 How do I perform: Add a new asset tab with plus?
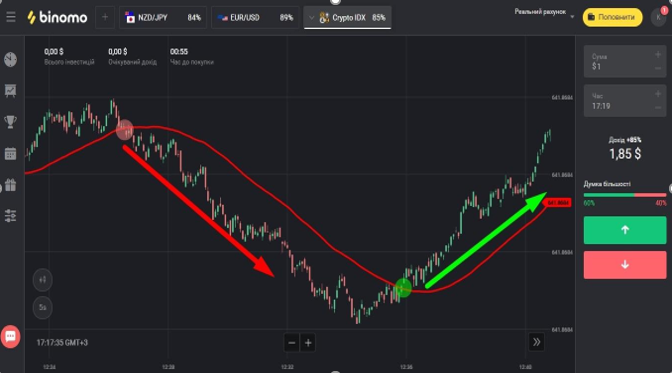105,18
